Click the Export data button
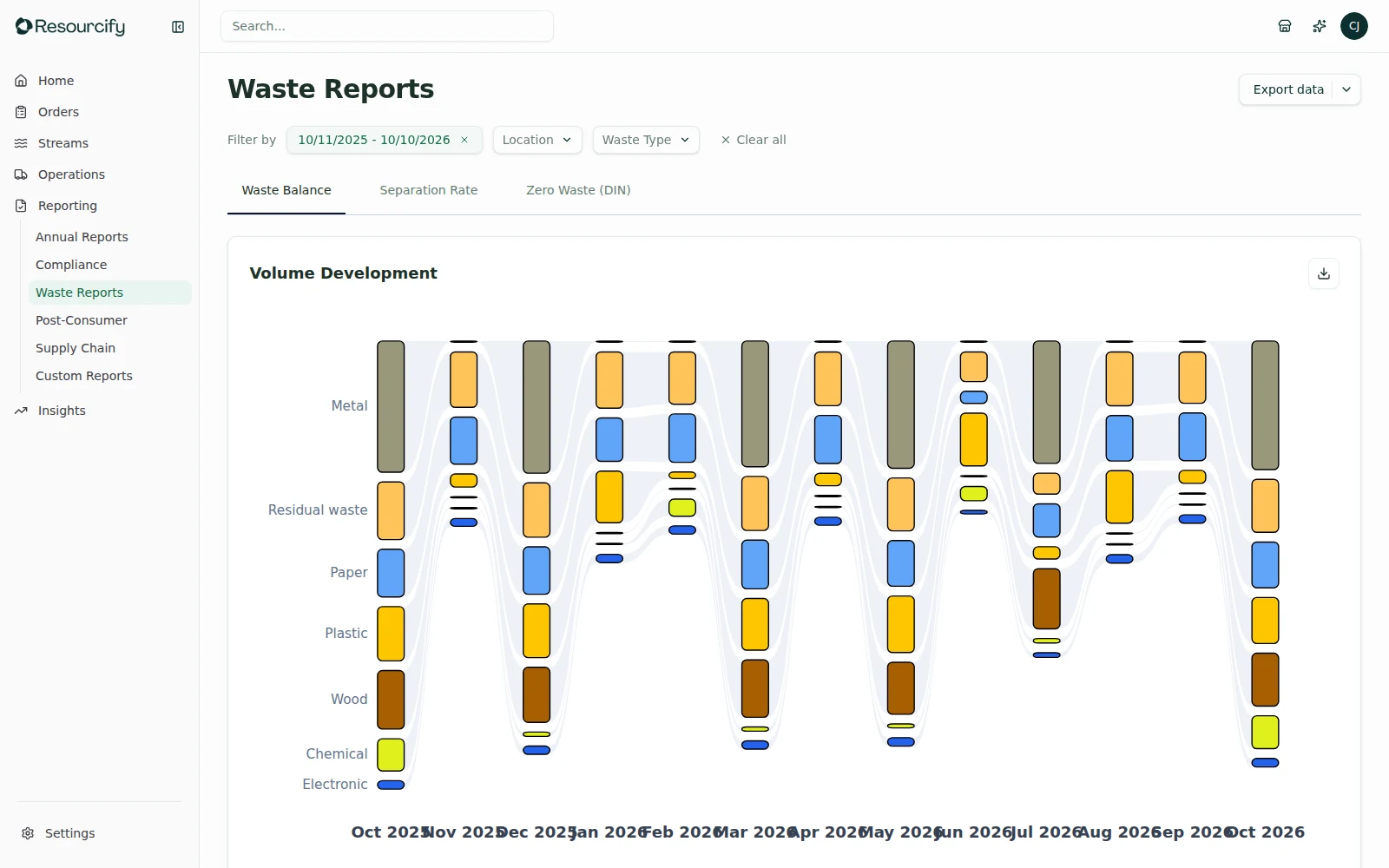This screenshot has width=1389, height=868. coord(1288,89)
